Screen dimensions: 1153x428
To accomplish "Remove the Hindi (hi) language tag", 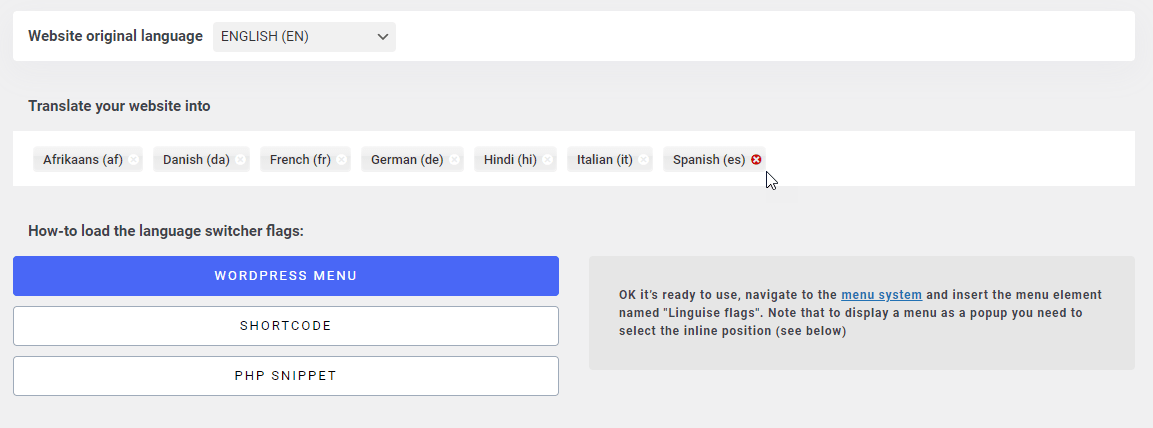I will coord(548,160).
